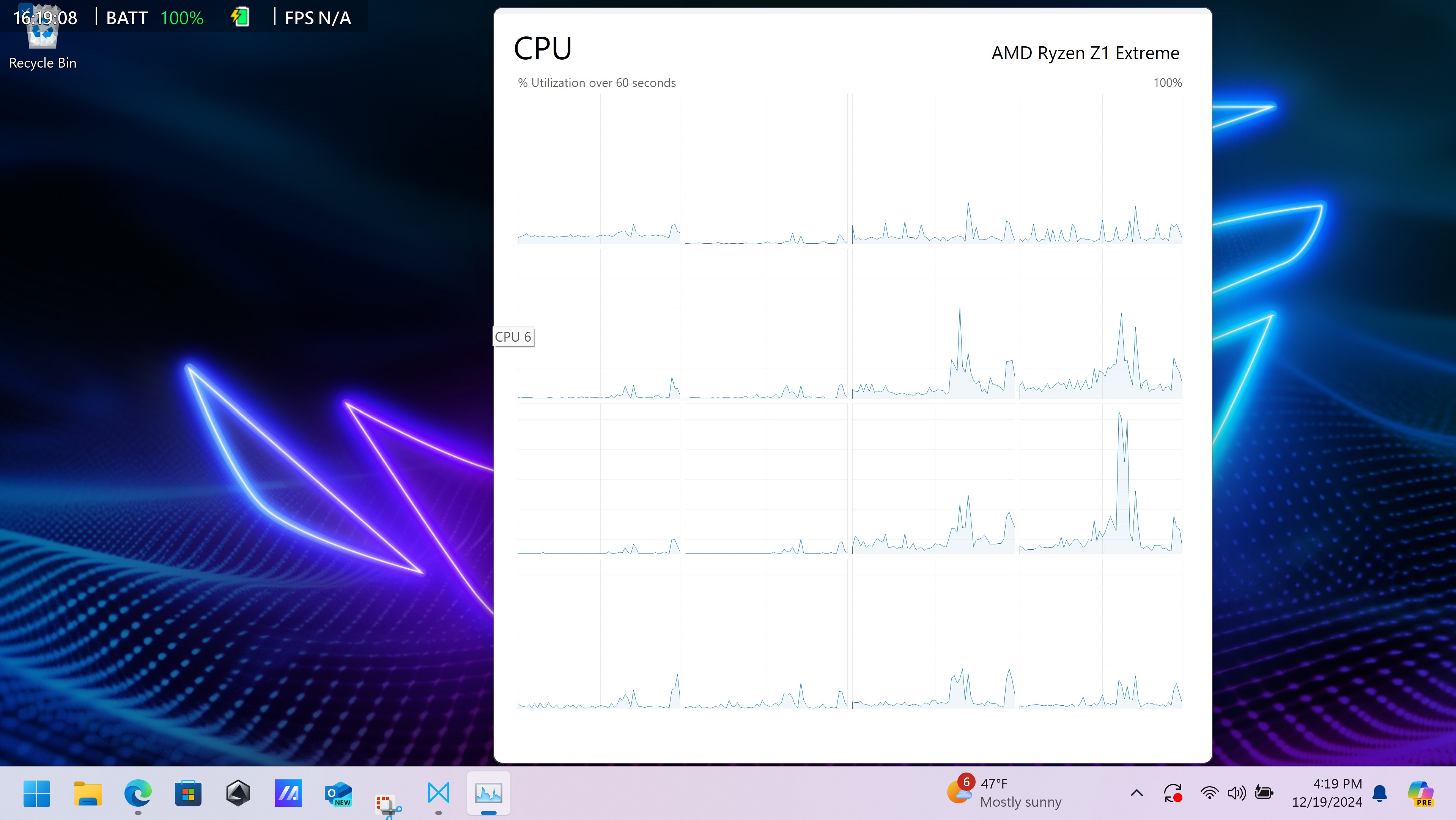
Task: Click the second CPU graph in second row
Action: click(x=766, y=324)
